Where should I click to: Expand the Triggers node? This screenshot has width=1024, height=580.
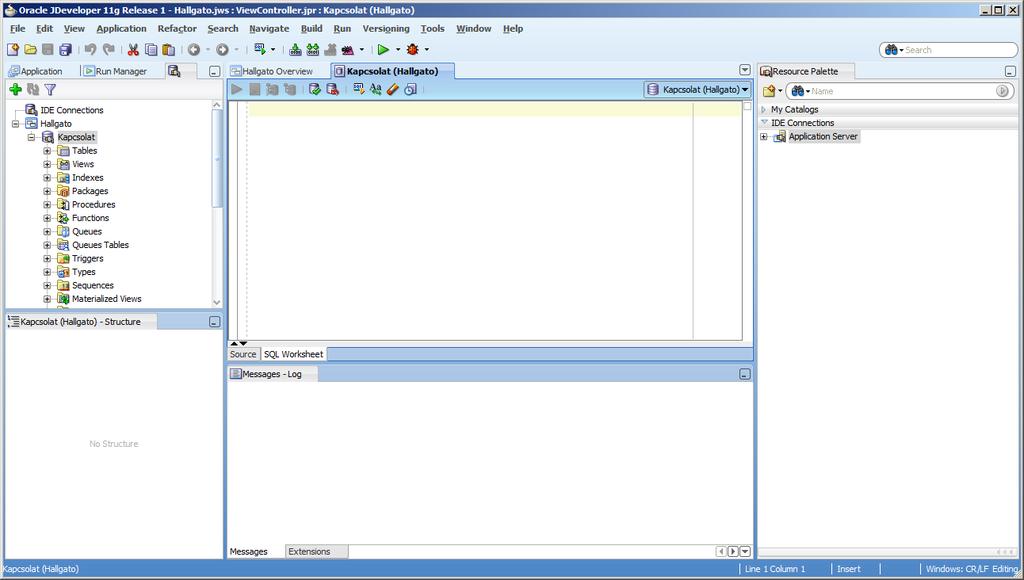click(47, 259)
